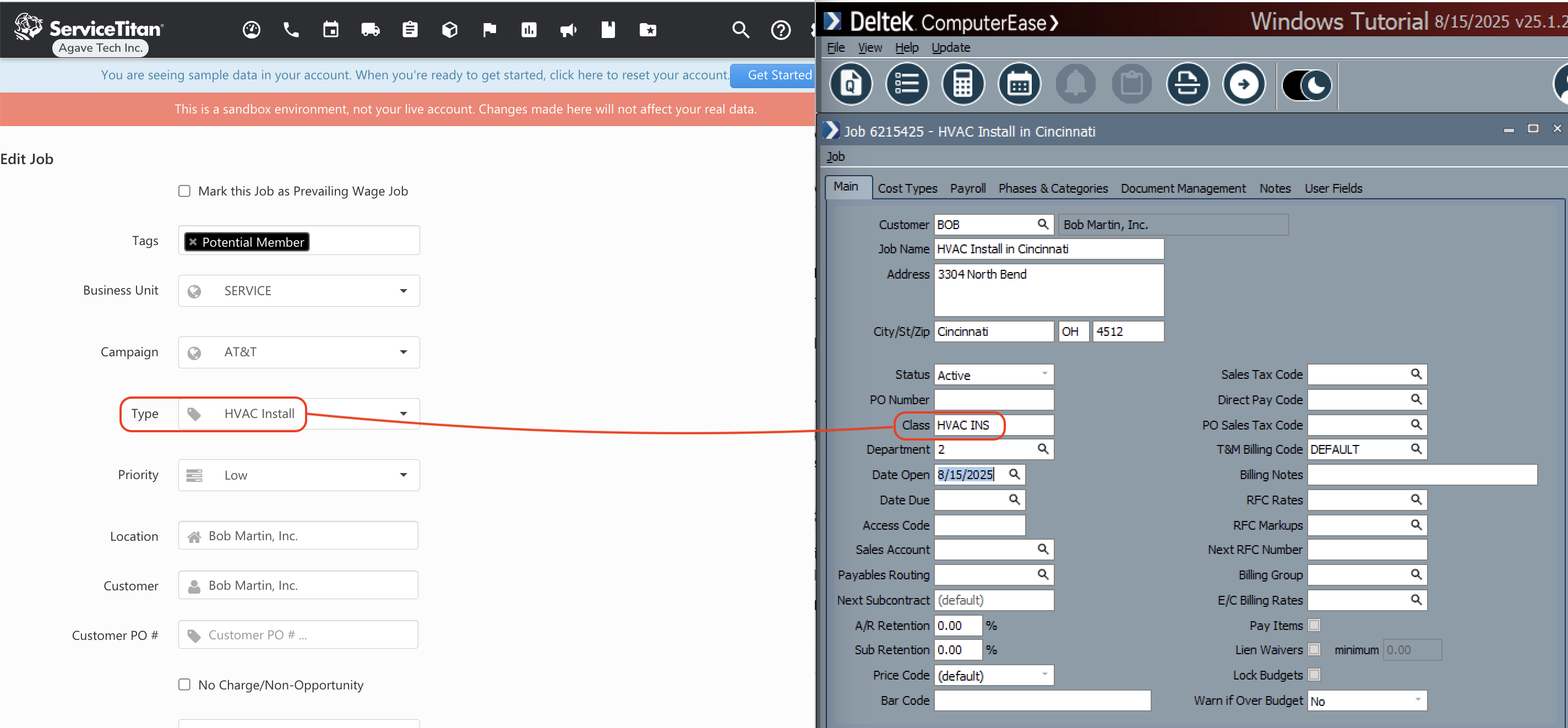Screen dimensions: 1568x728
Task: Click the Deltek list toolbar icon
Action: click(907, 84)
